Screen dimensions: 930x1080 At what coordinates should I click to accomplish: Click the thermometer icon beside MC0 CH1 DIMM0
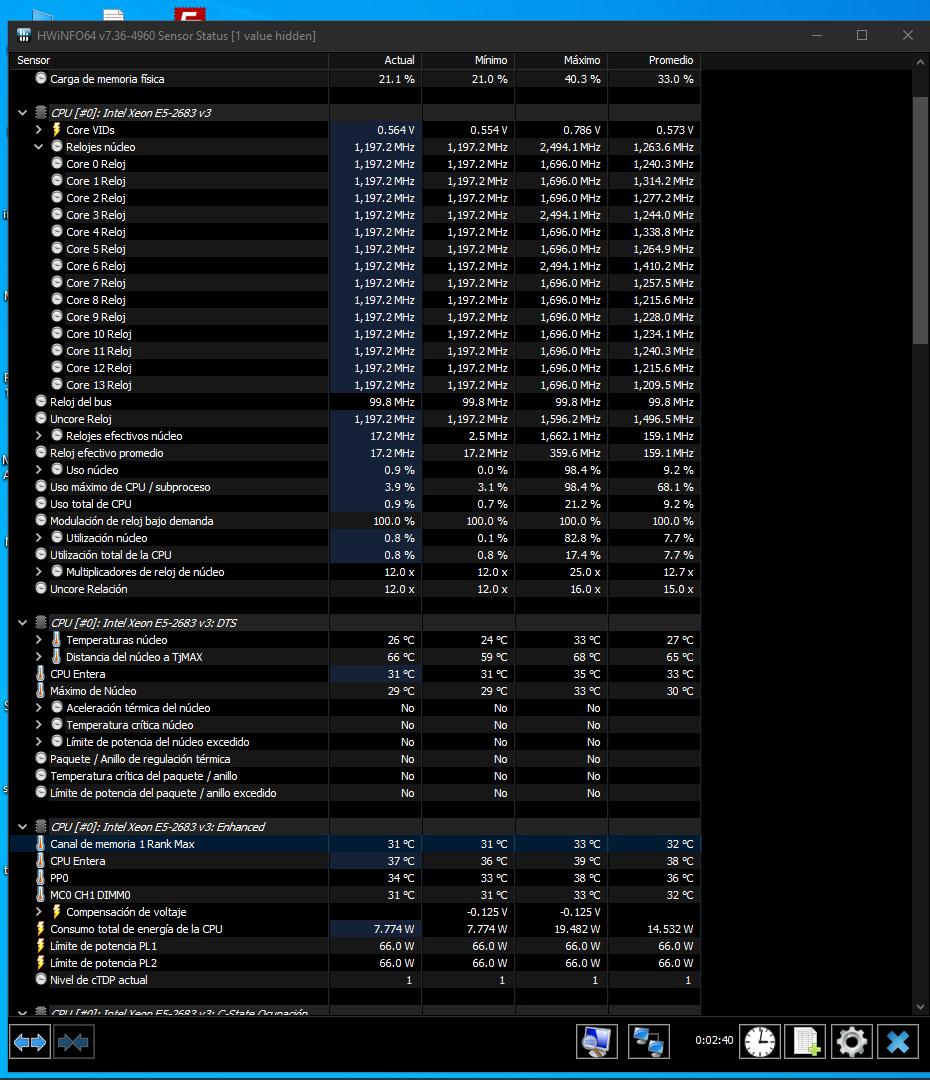click(41, 895)
